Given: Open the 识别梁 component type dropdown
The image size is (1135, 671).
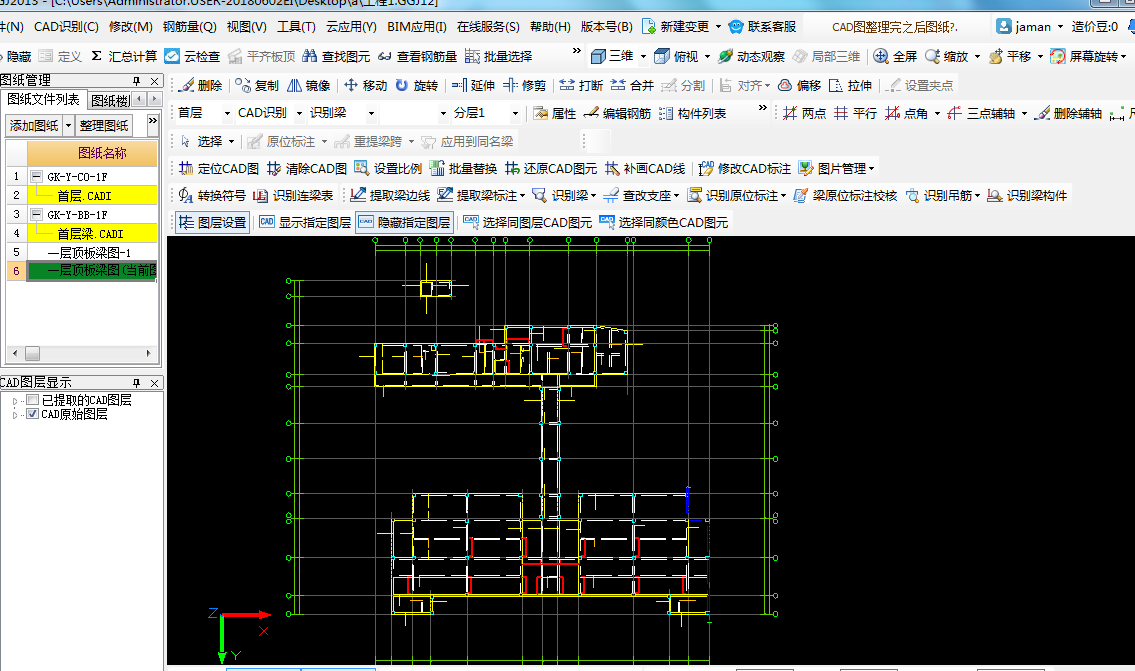Looking at the screenshot, I should (371, 114).
